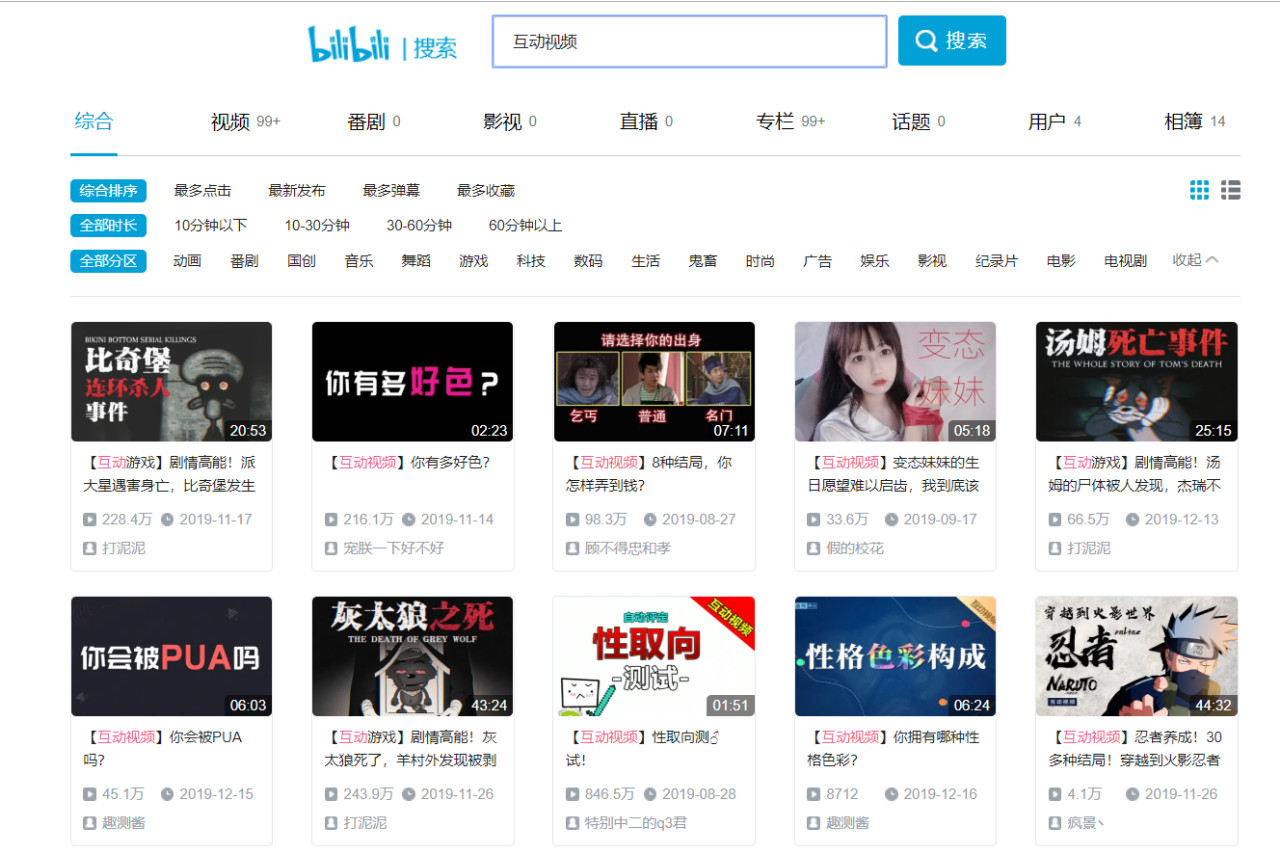Select the 游戏 category filter

coord(473,260)
